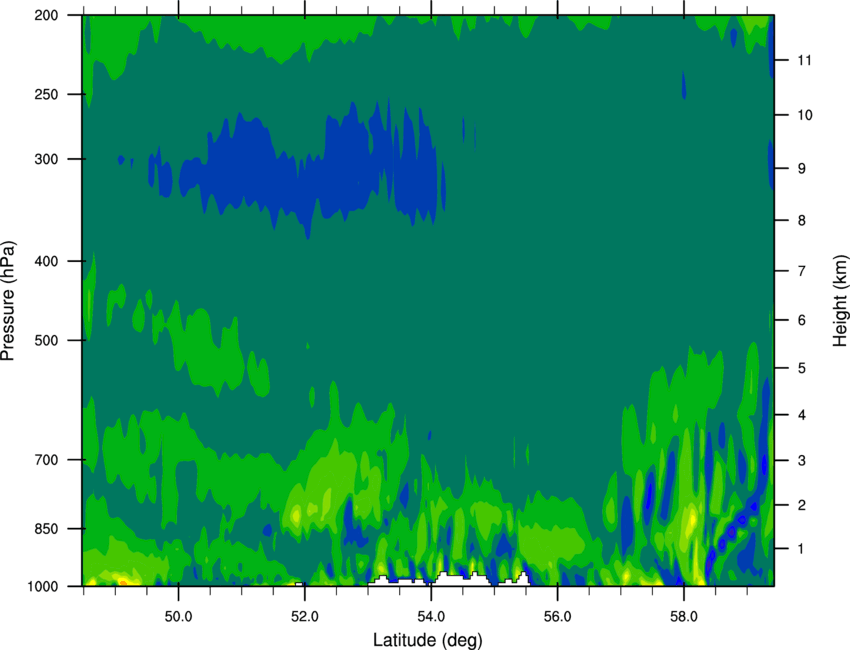
Task: Pick the 11 km height tick label
Action: [x=802, y=61]
